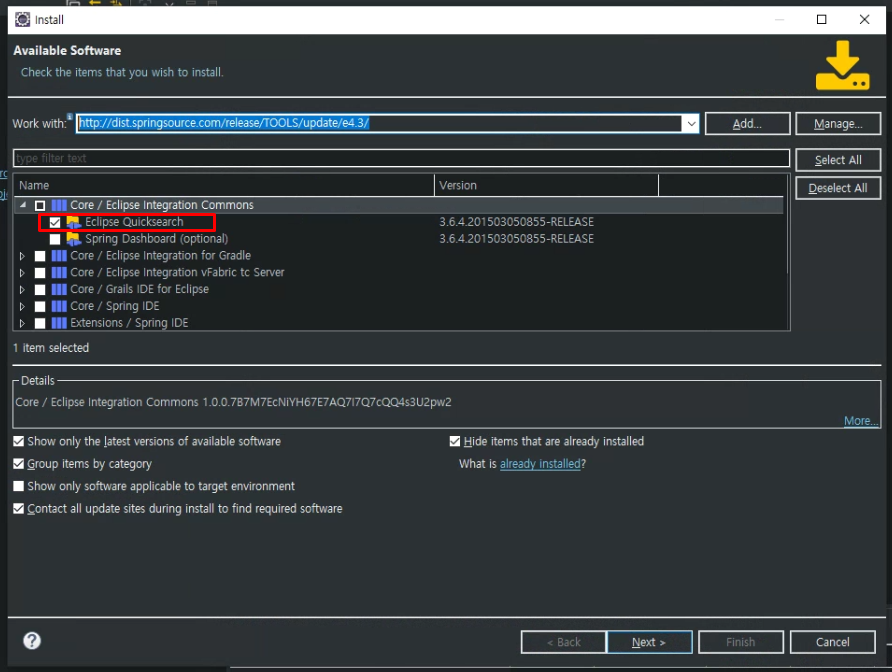Open the More... details link
The image size is (892, 672).
[x=861, y=420]
